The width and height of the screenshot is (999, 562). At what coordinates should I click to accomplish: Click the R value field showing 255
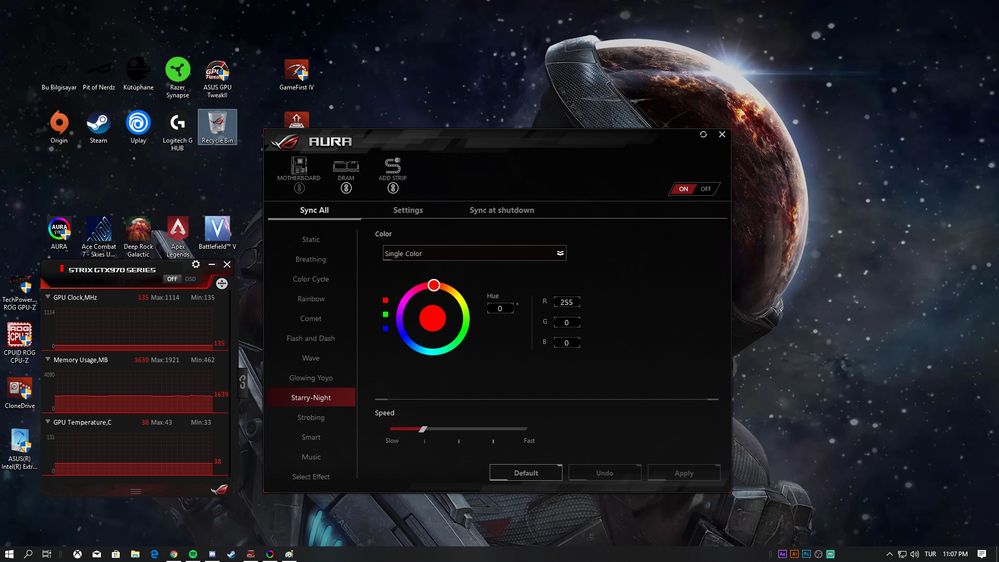point(566,302)
